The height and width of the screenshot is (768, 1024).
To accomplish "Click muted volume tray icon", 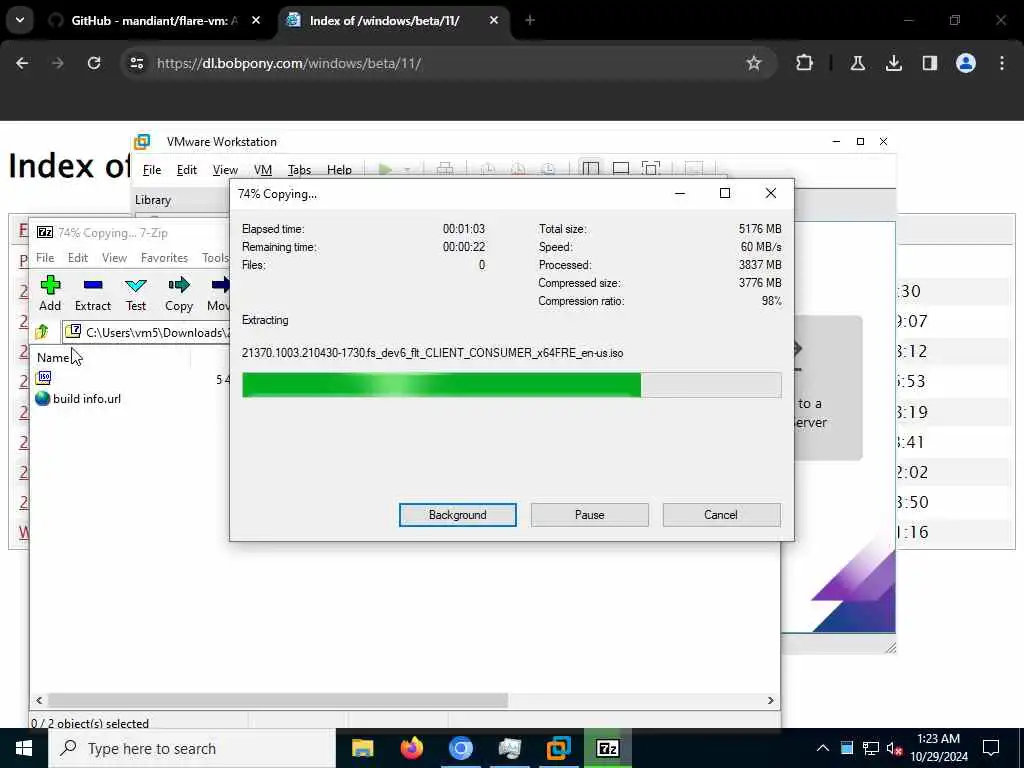I will [895, 748].
